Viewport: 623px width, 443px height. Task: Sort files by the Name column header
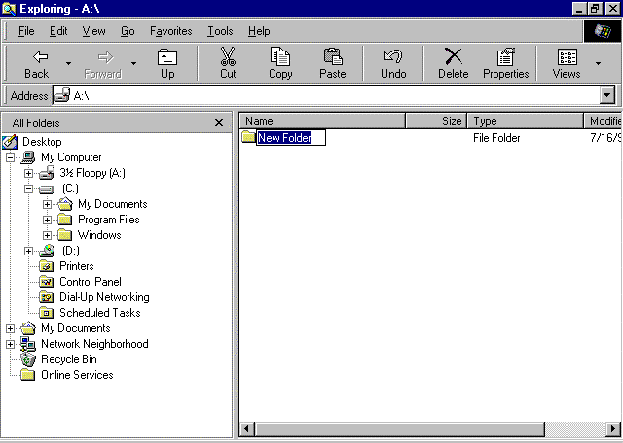click(320, 121)
